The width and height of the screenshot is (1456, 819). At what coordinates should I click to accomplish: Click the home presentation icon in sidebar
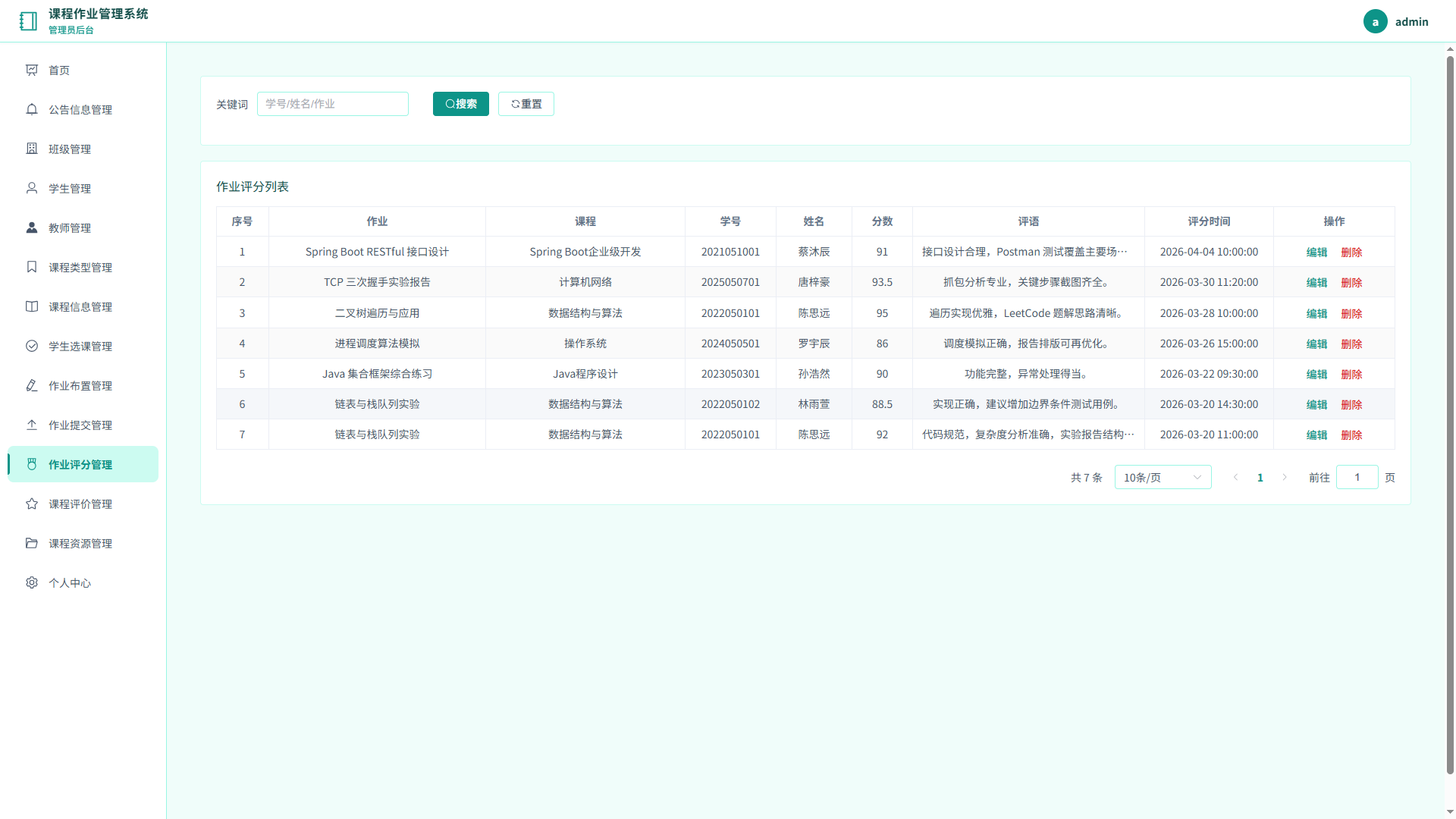32,70
